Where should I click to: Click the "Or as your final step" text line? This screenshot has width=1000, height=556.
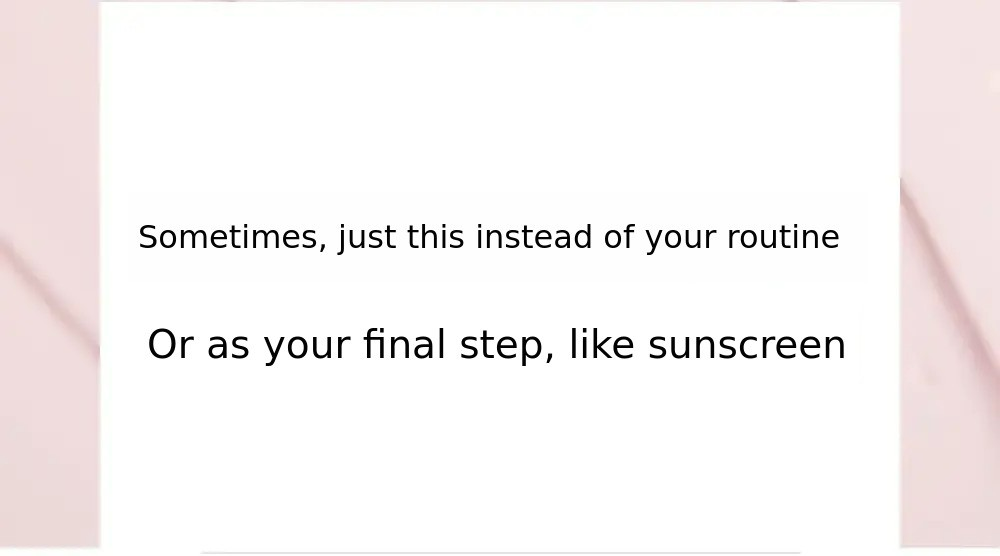tap(496, 346)
